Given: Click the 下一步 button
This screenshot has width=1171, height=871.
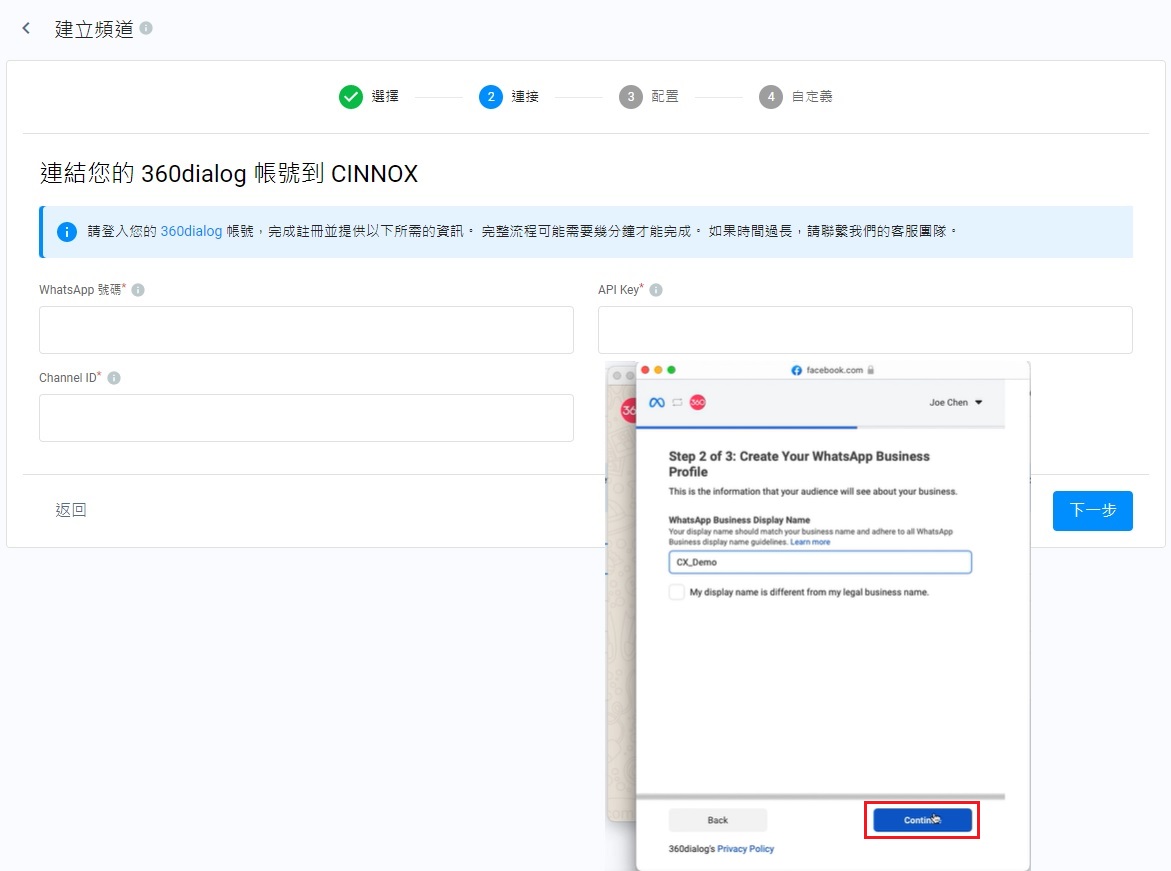Looking at the screenshot, I should pyautogui.click(x=1093, y=511).
